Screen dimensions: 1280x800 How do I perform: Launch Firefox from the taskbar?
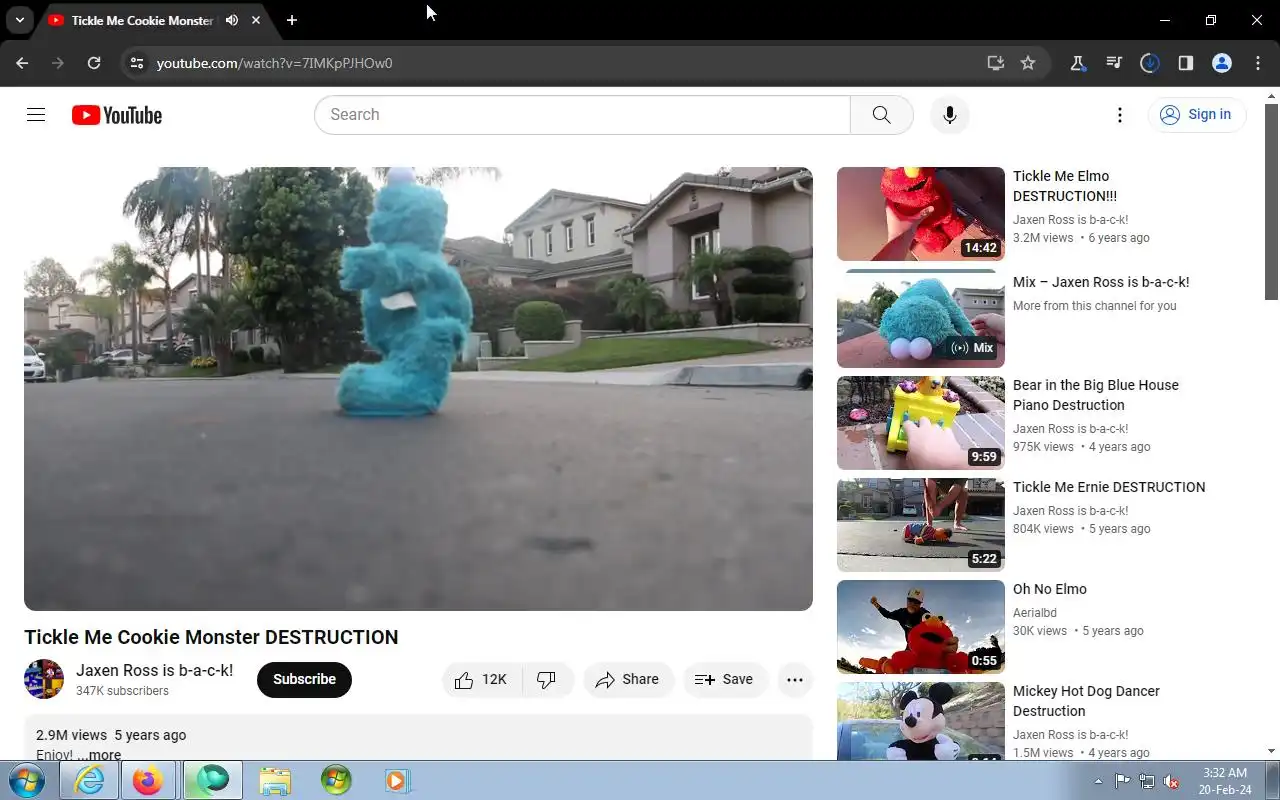click(x=148, y=780)
